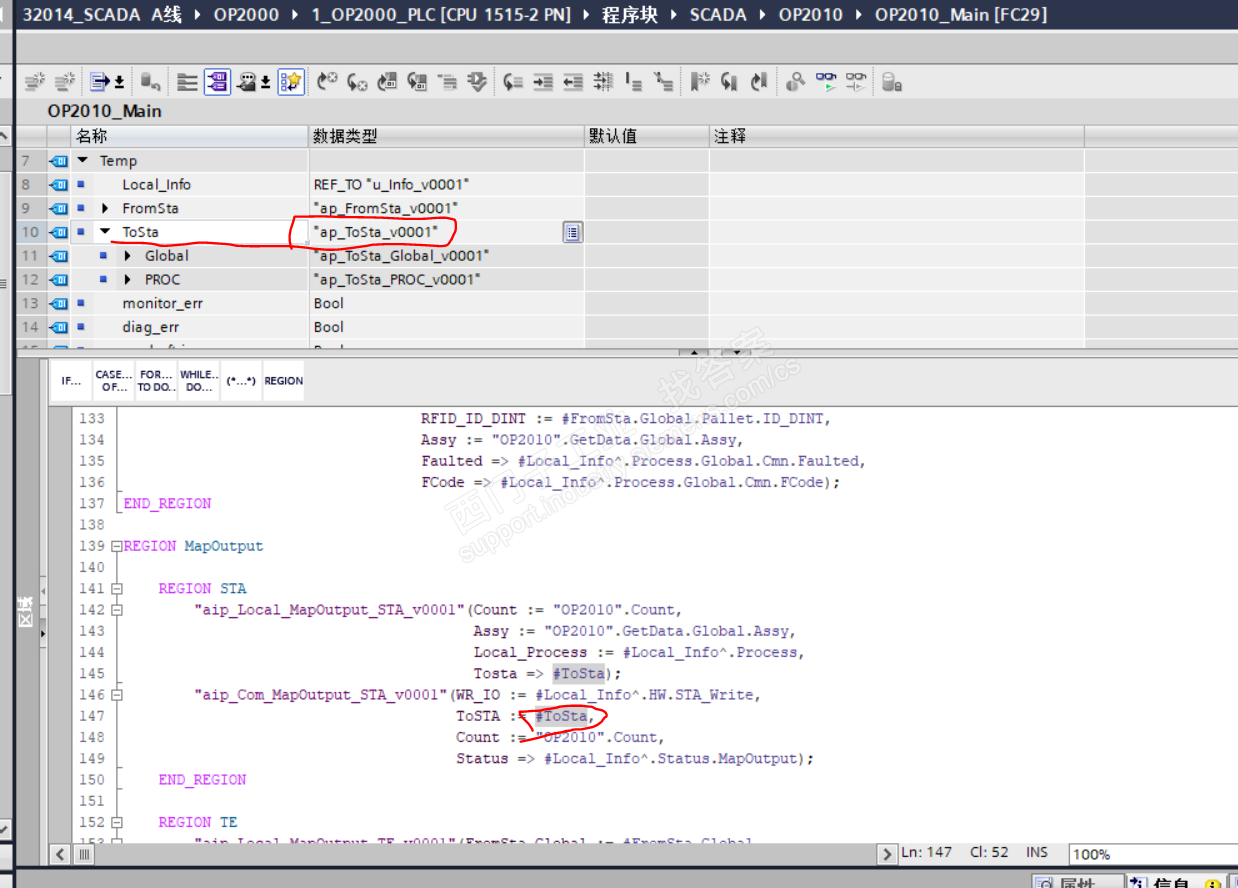
Task: Collapse the MapOutput region at line 139
Action: [116, 547]
